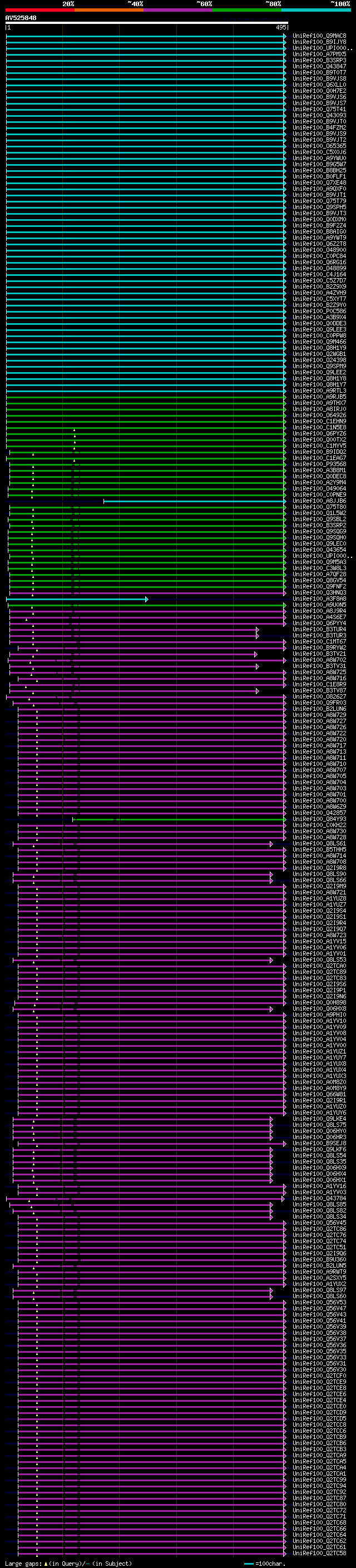Click the cyan ~100% legend segment

[x=315, y=10]
